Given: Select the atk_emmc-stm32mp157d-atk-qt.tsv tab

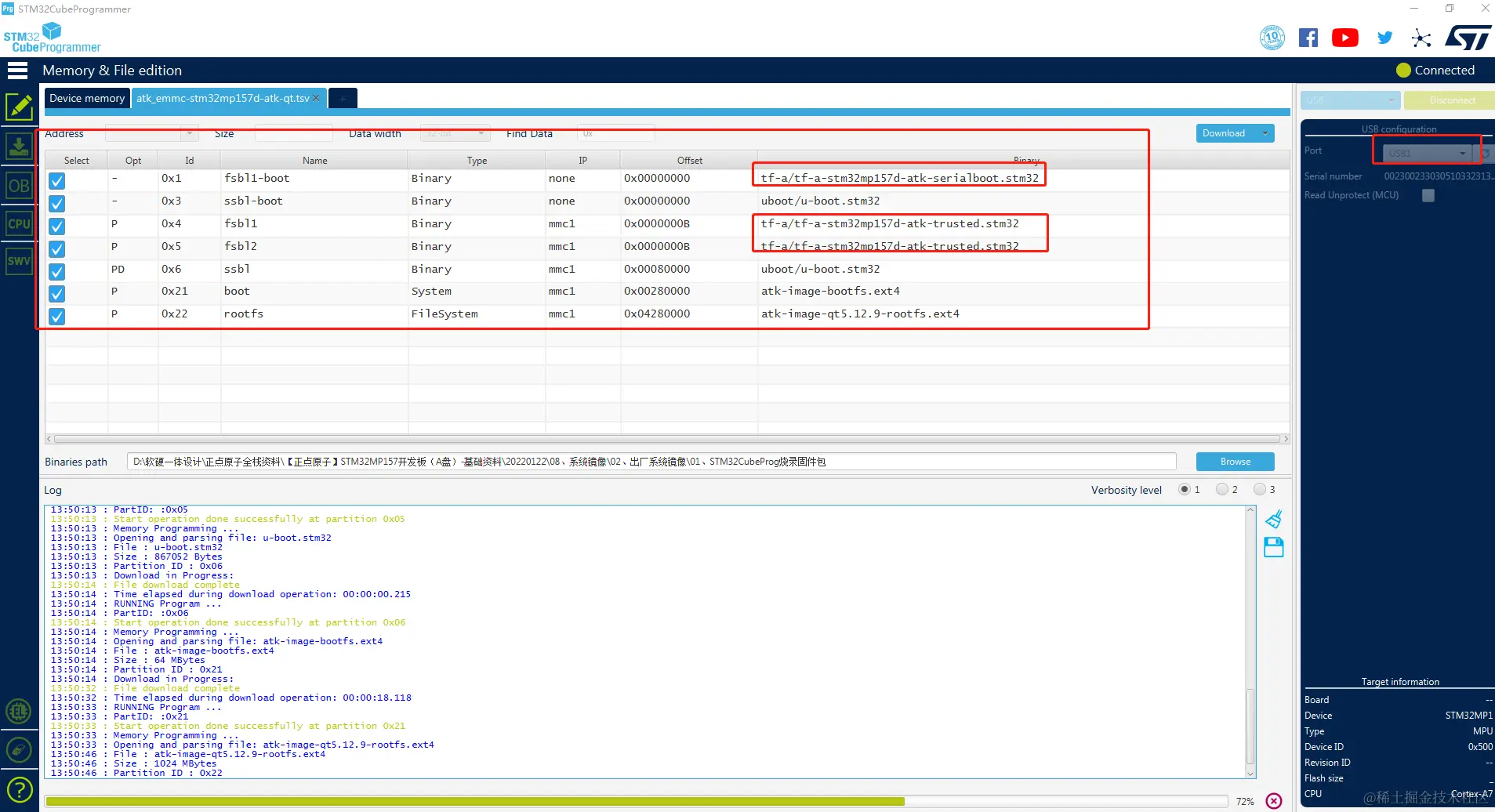Looking at the screenshot, I should [x=223, y=98].
